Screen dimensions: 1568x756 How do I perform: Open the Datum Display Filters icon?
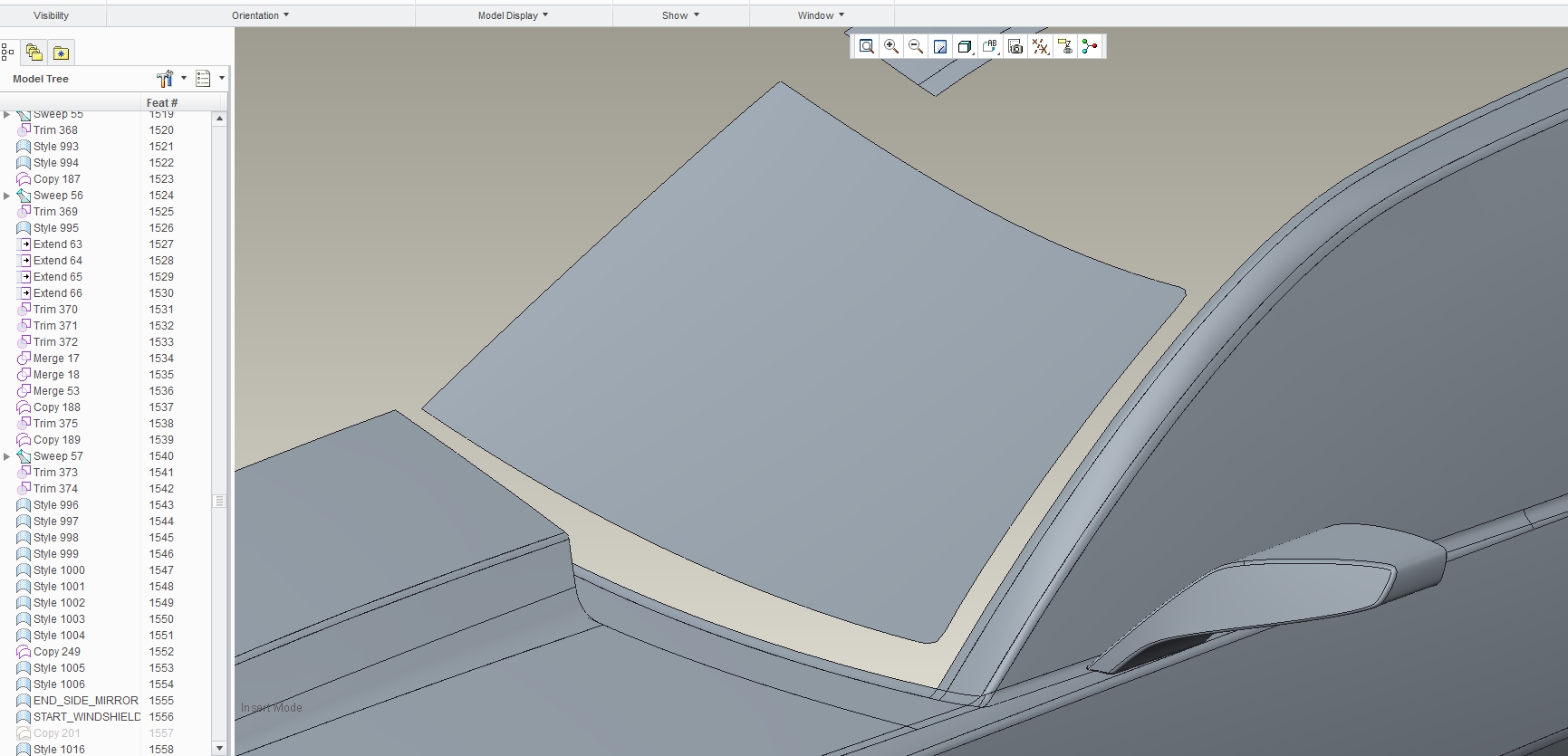click(1040, 46)
